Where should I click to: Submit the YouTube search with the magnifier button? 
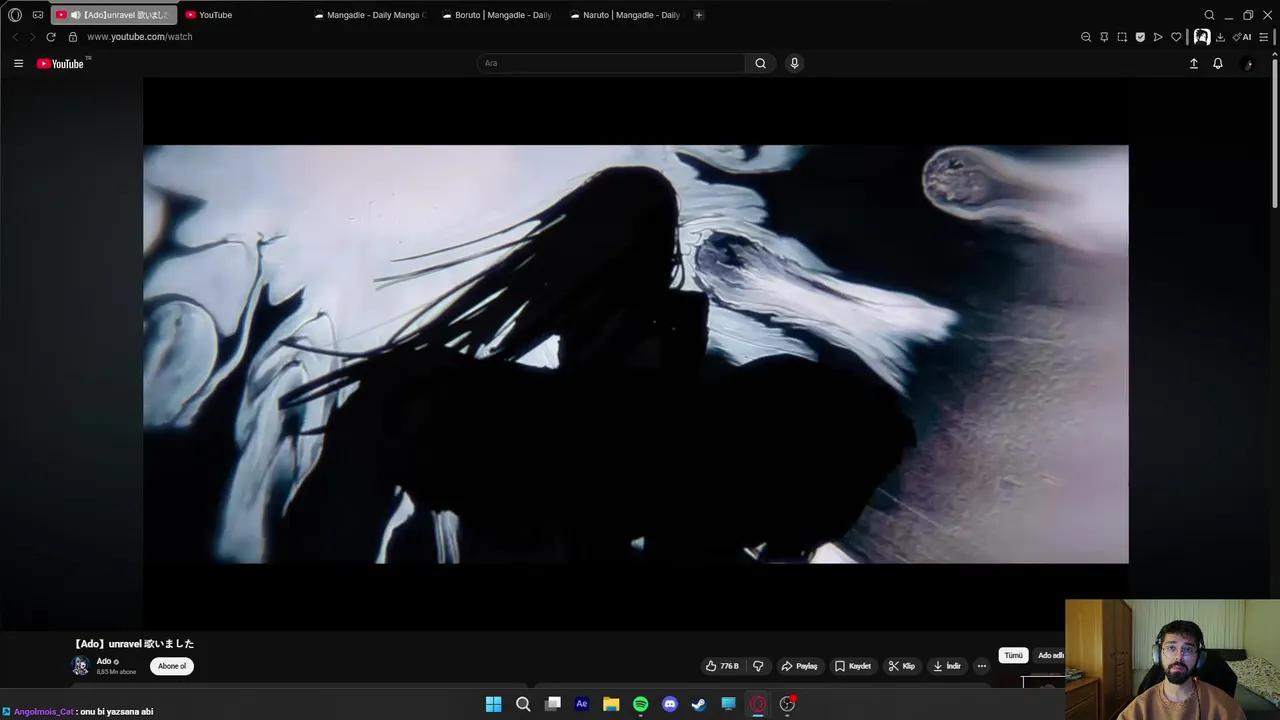(x=761, y=63)
